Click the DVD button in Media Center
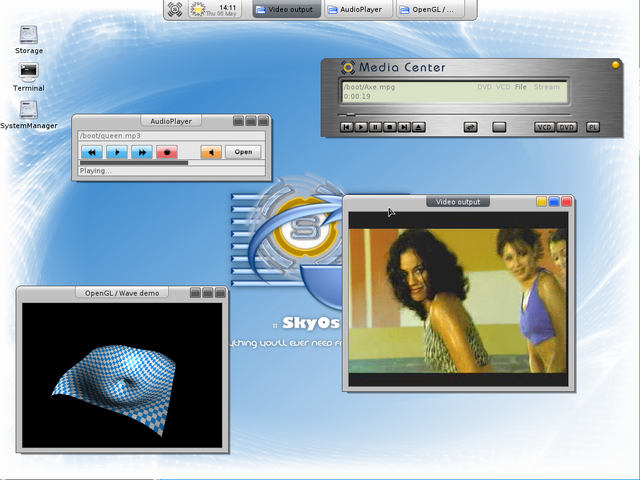The height and width of the screenshot is (480, 640). coord(567,127)
